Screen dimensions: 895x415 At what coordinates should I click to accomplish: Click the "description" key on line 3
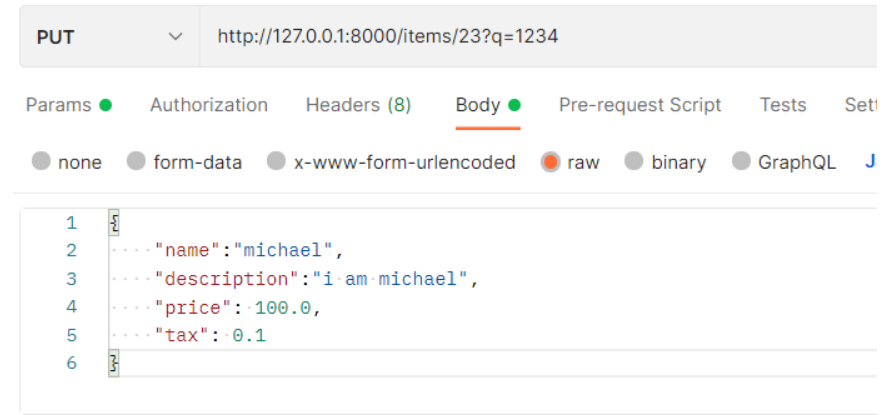point(227,279)
